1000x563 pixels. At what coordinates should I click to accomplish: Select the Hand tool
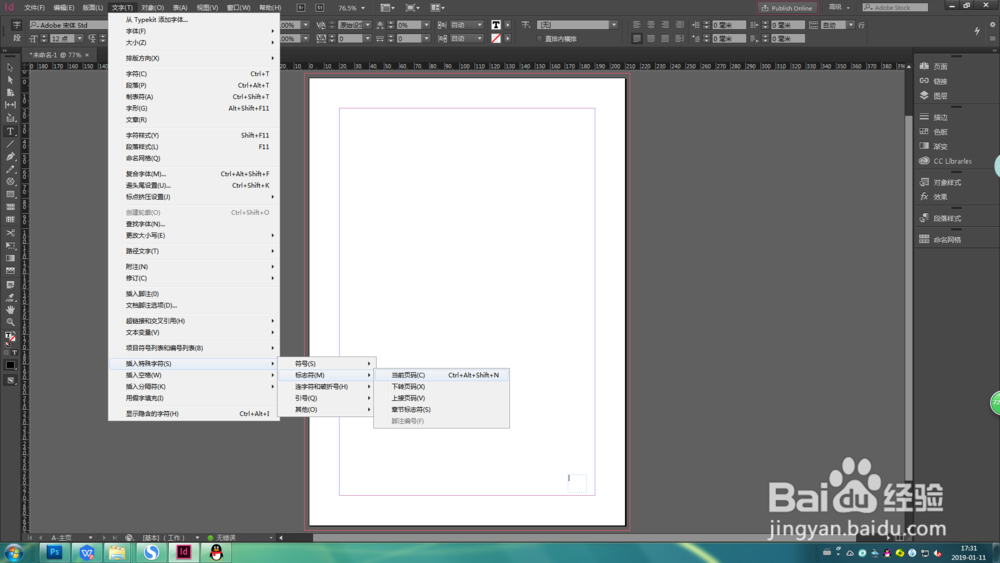point(10,310)
